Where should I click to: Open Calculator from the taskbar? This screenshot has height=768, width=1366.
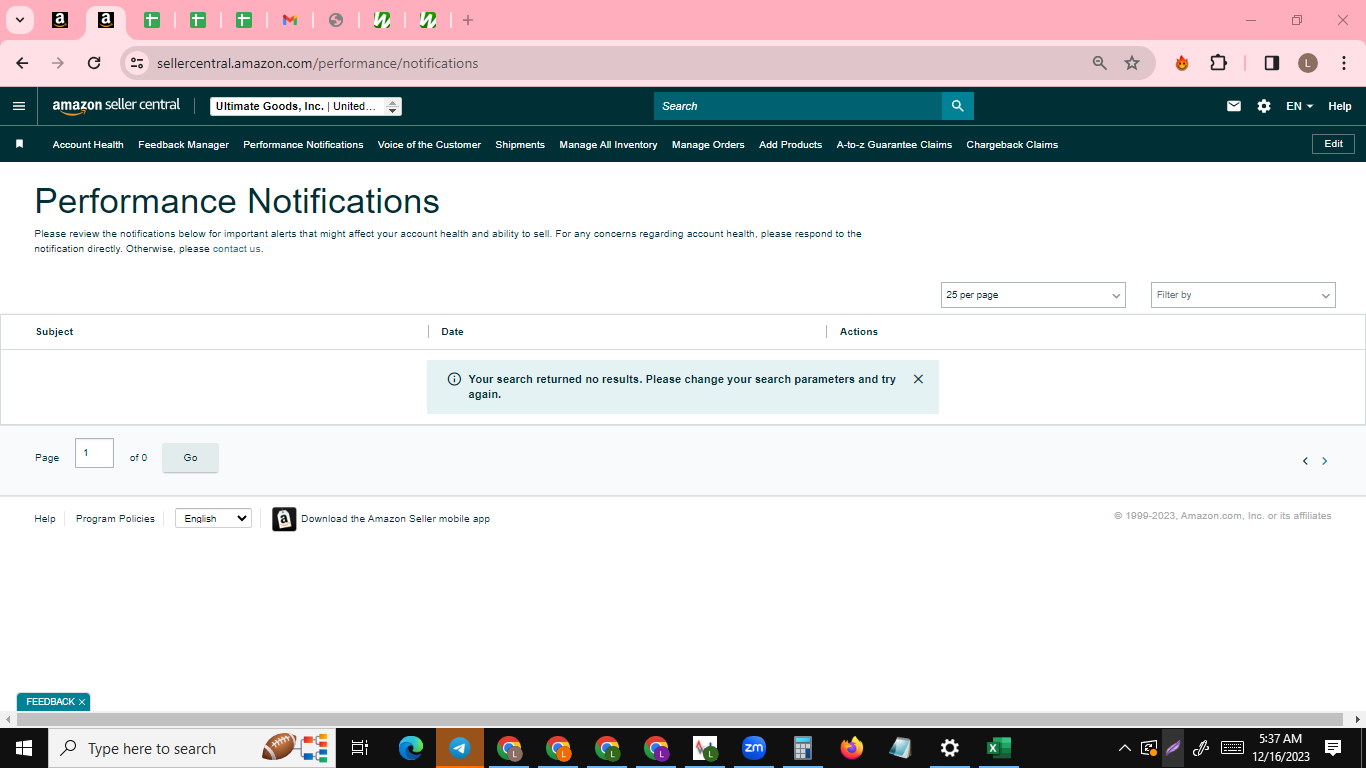pyautogui.click(x=802, y=748)
